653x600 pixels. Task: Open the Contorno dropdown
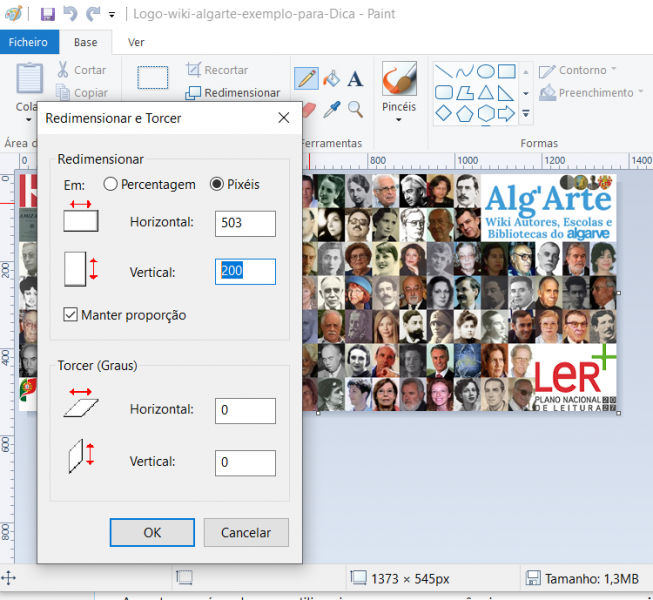tap(578, 70)
